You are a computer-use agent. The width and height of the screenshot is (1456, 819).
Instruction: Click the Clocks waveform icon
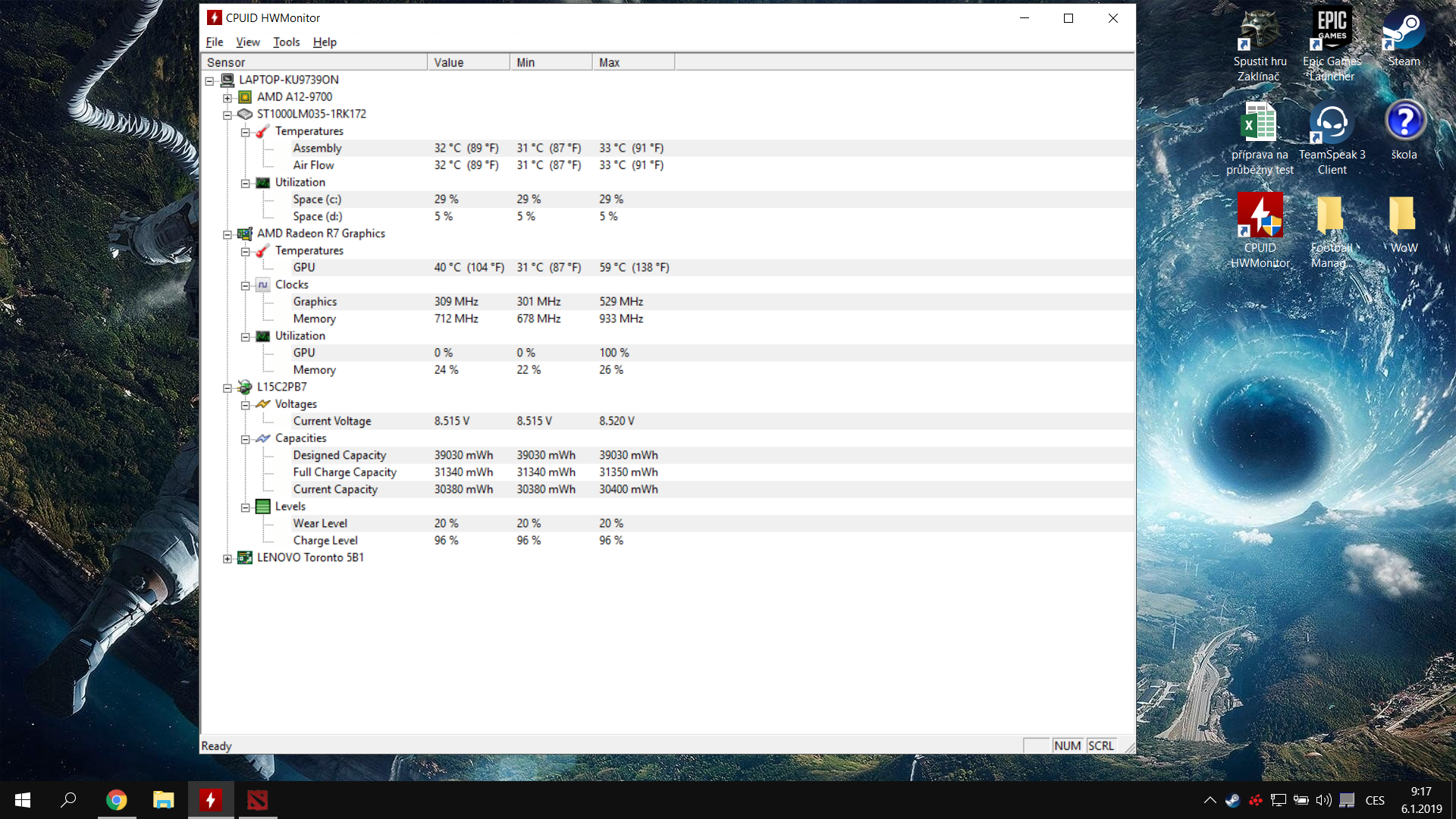tap(263, 285)
